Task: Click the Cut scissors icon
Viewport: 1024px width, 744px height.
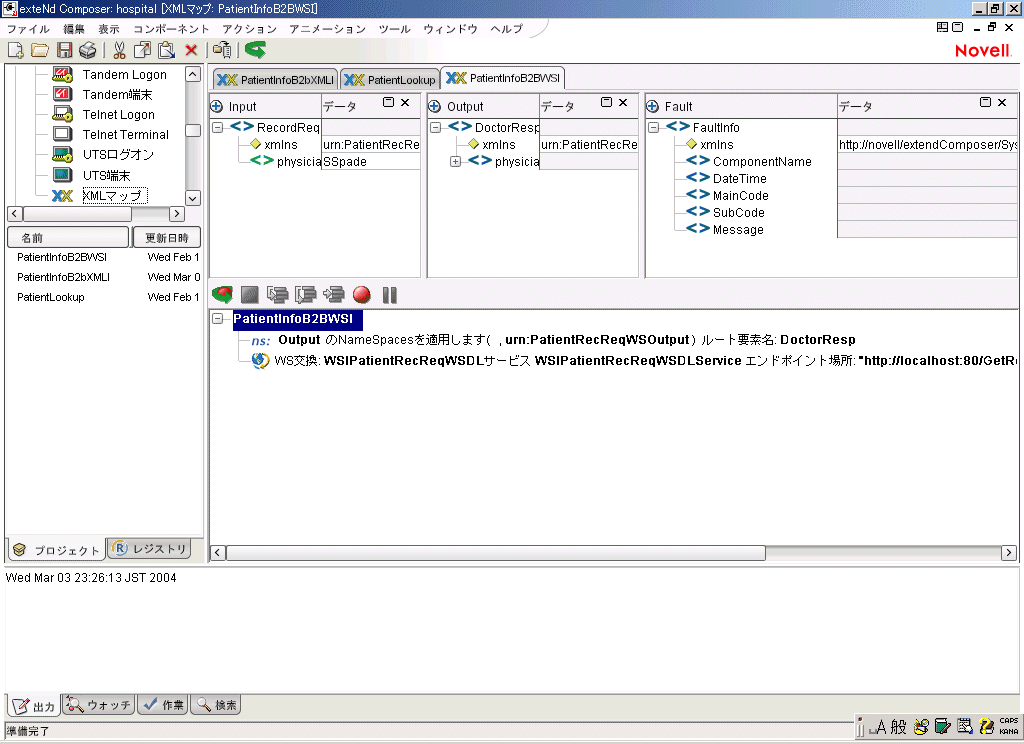Action: [119, 50]
